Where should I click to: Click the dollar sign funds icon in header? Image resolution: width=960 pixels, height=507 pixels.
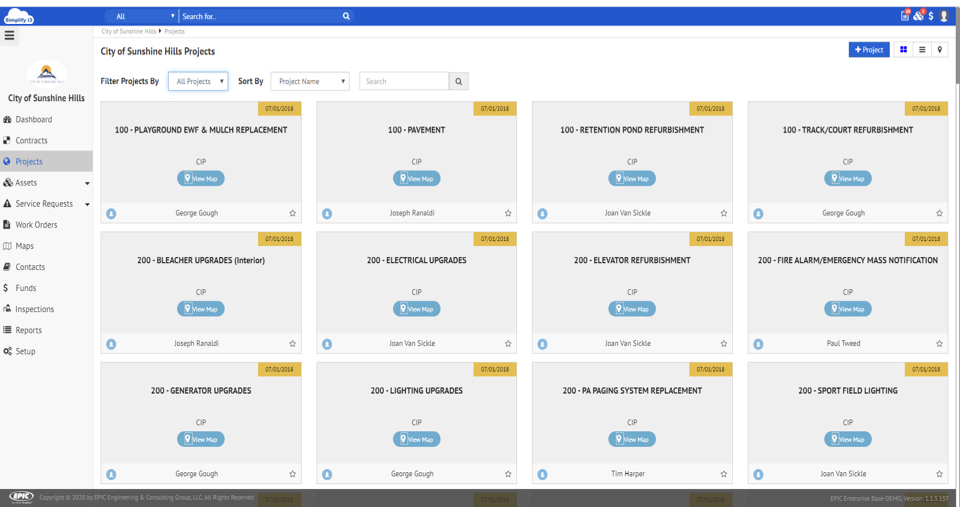(x=931, y=16)
